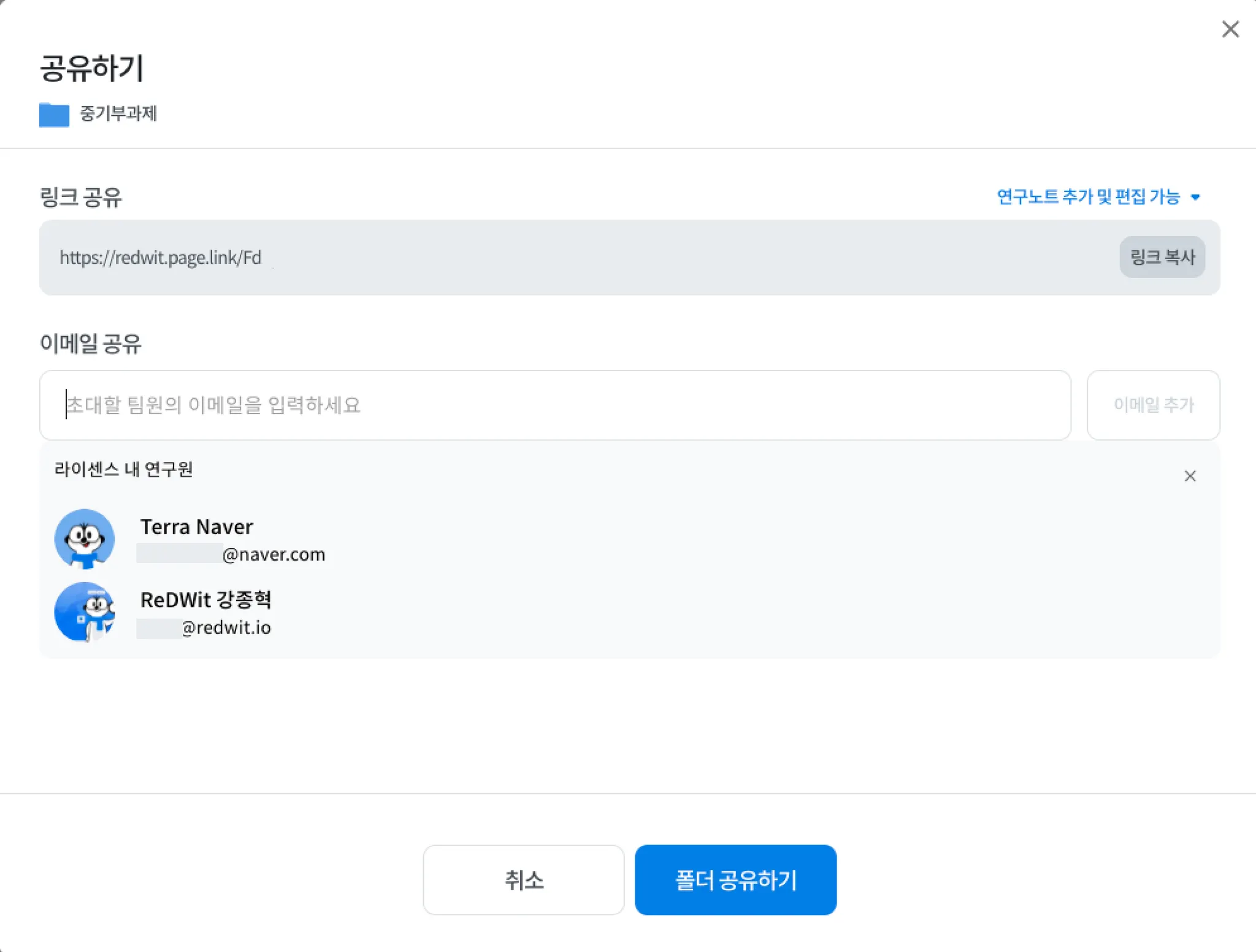The width and height of the screenshot is (1256, 952).
Task: Close the 공유하기 dialog with the top X
Action: [x=1230, y=29]
